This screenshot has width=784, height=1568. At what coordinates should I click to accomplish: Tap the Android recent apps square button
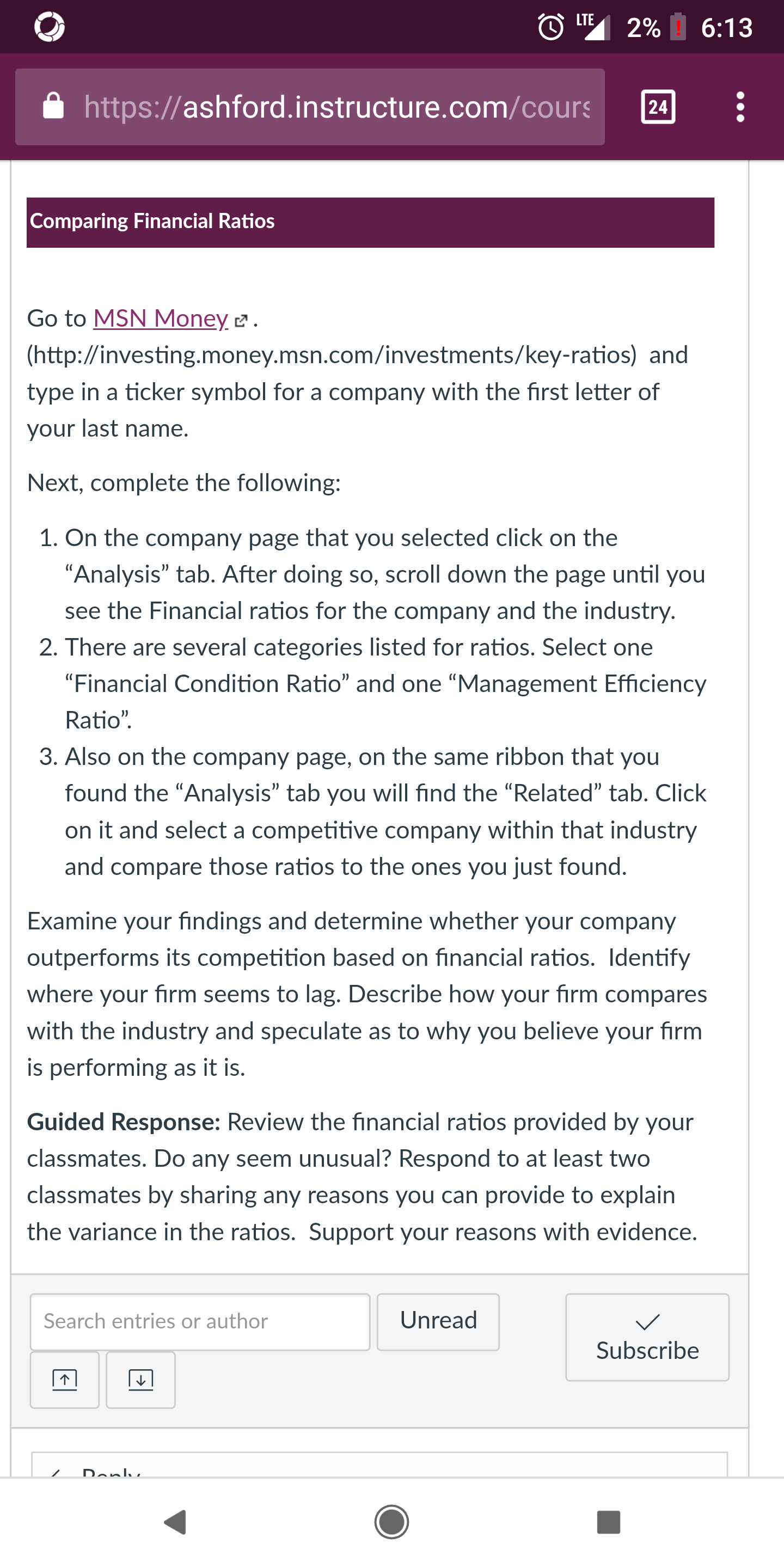click(608, 1522)
